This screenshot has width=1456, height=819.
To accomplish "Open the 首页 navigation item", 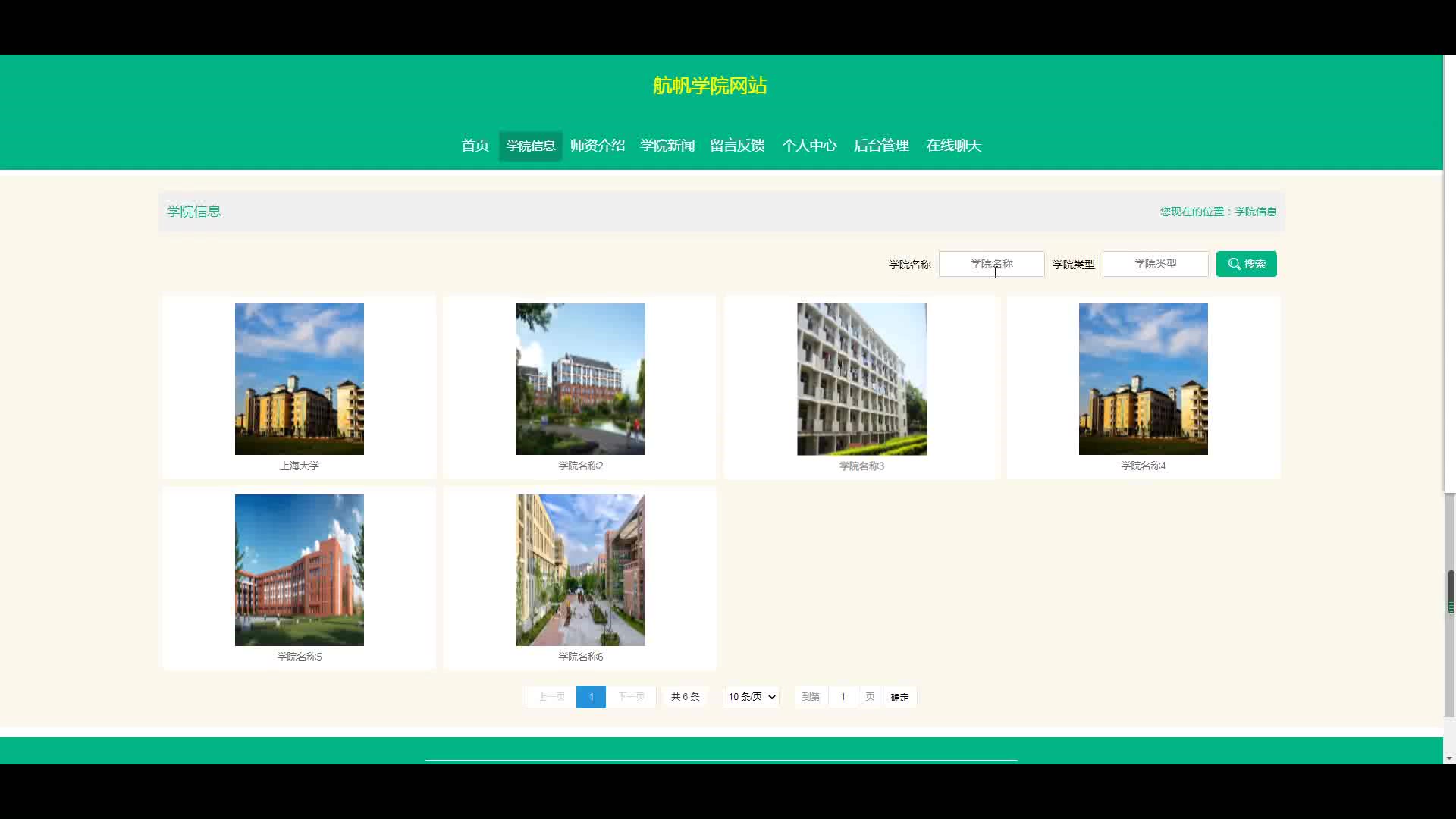I will (475, 146).
